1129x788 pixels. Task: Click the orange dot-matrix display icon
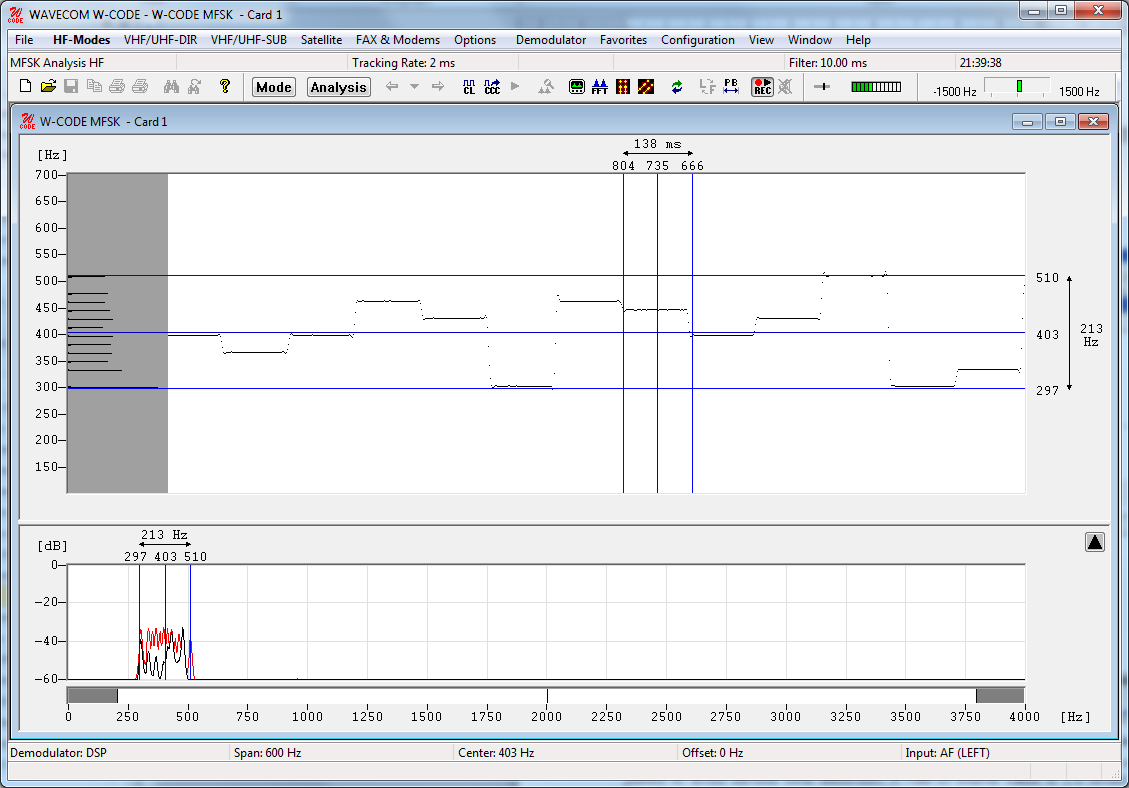click(x=623, y=86)
